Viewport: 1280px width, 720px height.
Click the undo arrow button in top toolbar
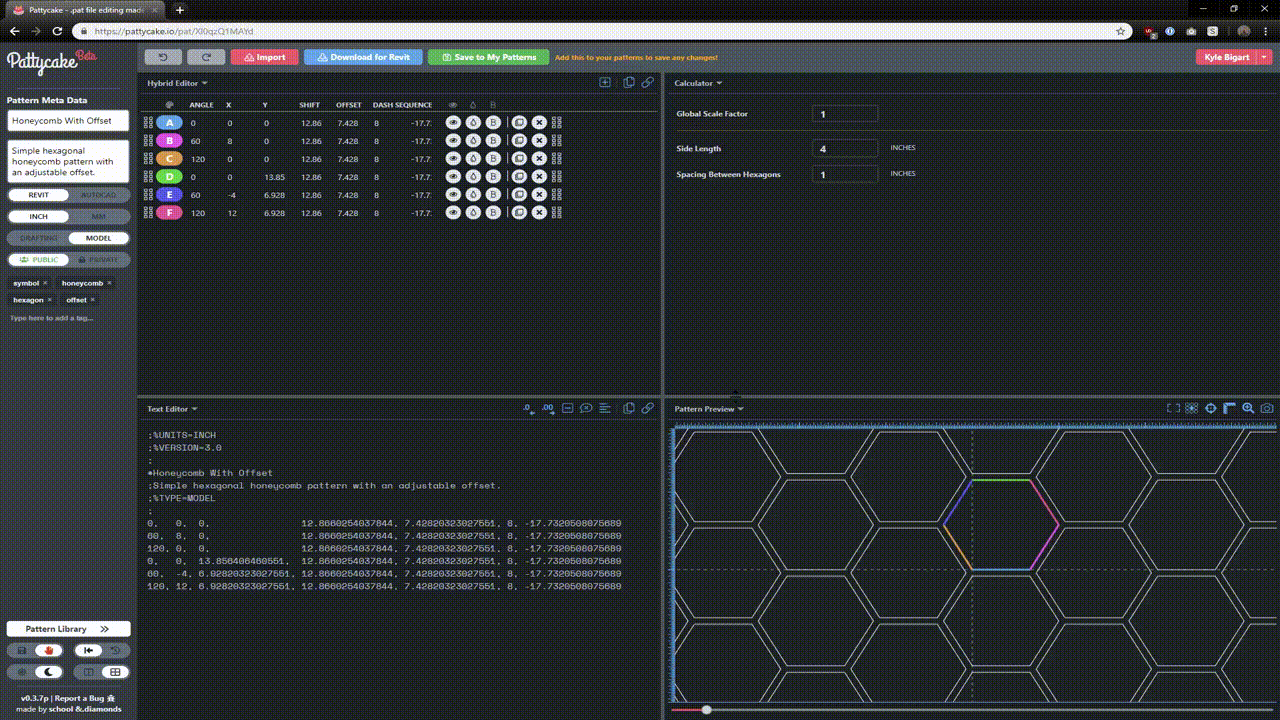point(163,57)
